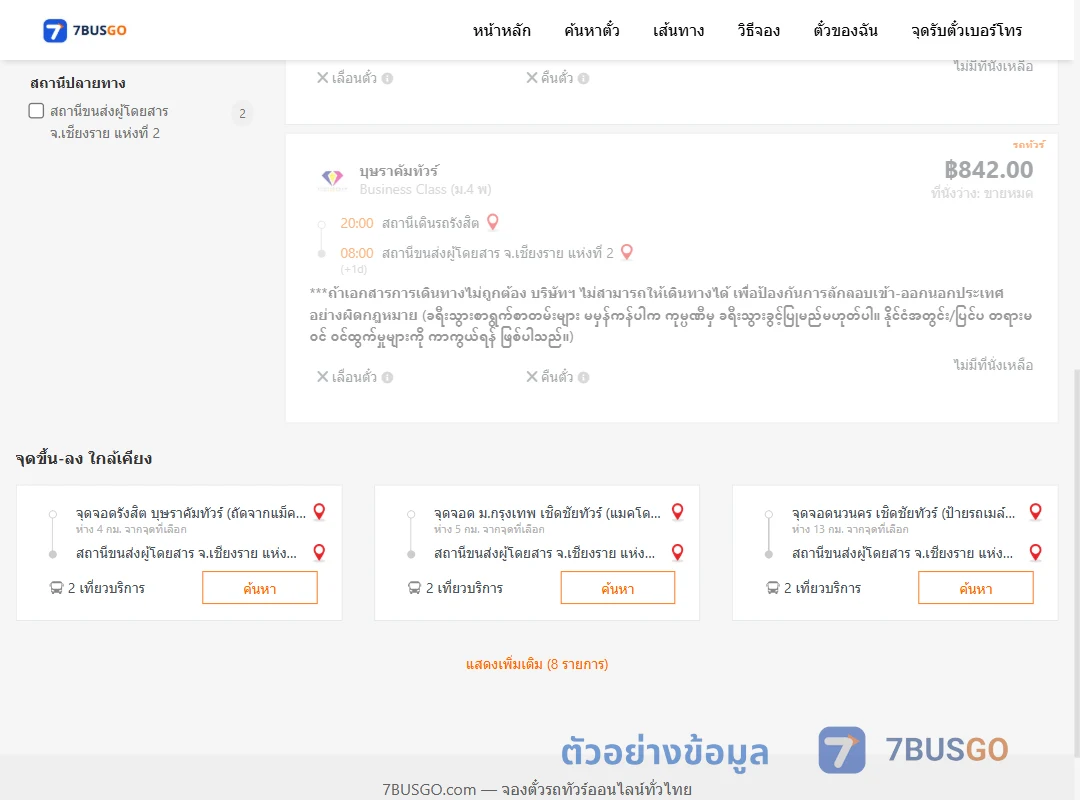Click เลื่อนตั๋ว label in บุษราคัมทัวร์ card
The width and height of the screenshot is (1080, 800).
pyautogui.click(x=354, y=377)
